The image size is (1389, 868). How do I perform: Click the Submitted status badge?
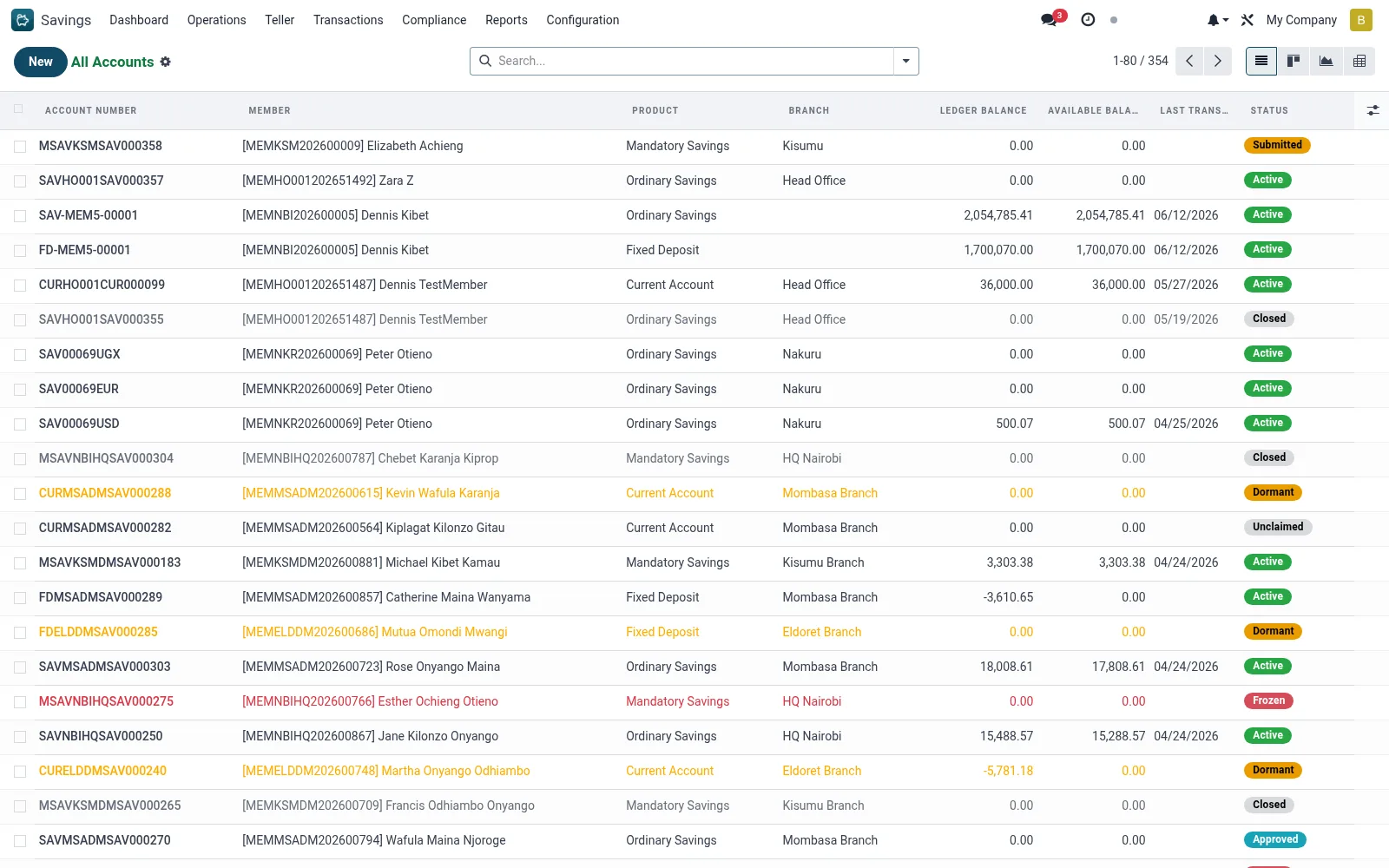point(1277,145)
